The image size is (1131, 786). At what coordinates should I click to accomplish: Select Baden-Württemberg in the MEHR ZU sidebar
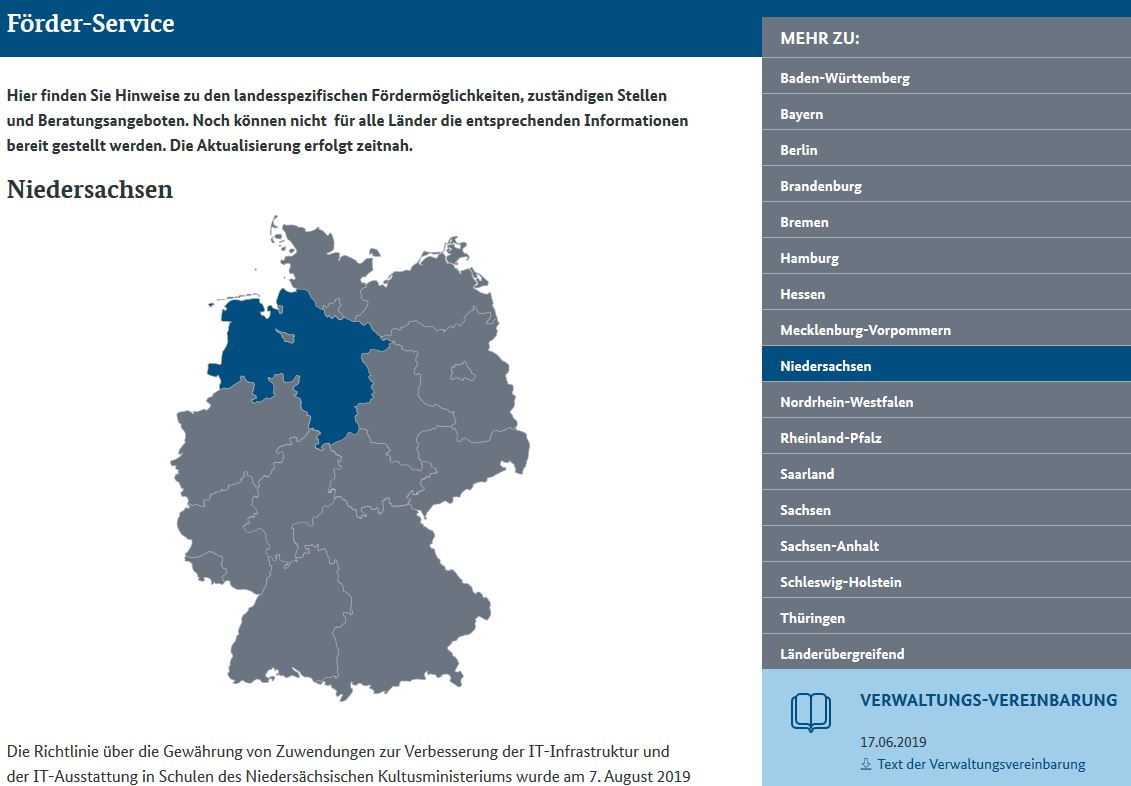coord(845,76)
